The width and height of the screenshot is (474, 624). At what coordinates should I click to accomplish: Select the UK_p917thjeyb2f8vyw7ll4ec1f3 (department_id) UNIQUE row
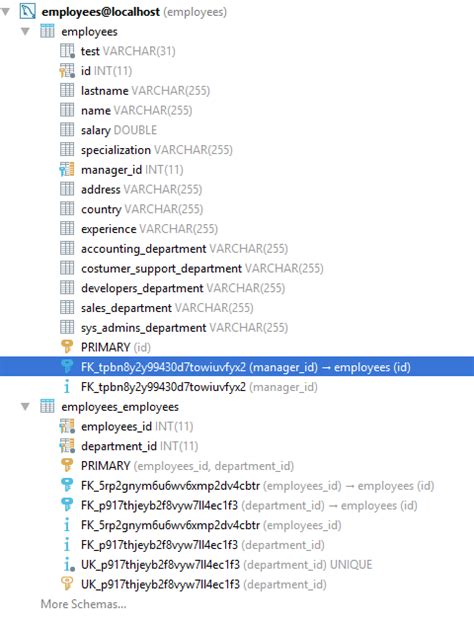point(227,565)
